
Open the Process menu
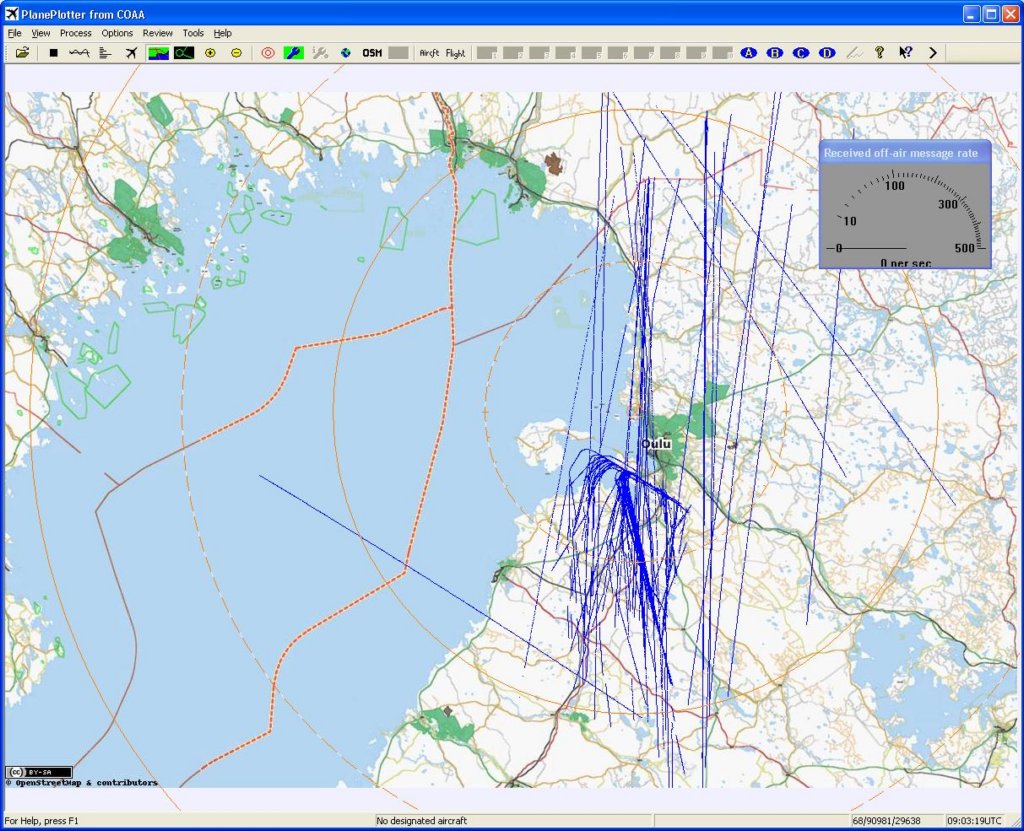tap(76, 33)
